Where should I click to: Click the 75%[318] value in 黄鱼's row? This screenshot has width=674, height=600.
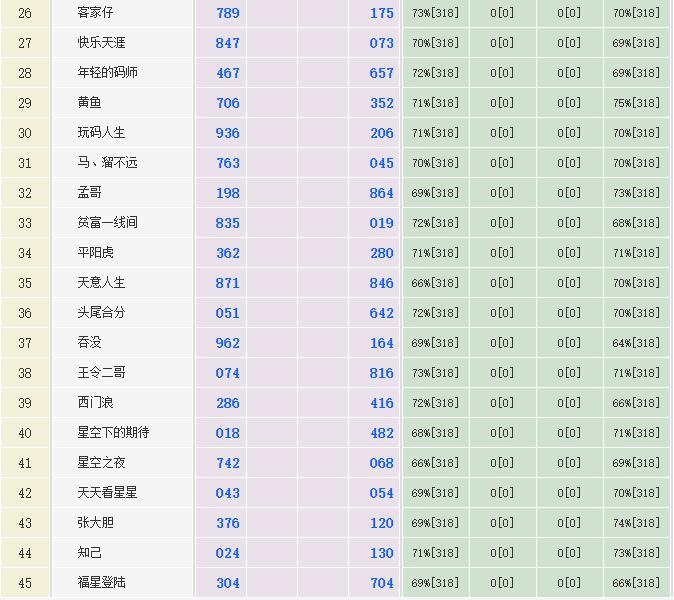[x=636, y=103]
